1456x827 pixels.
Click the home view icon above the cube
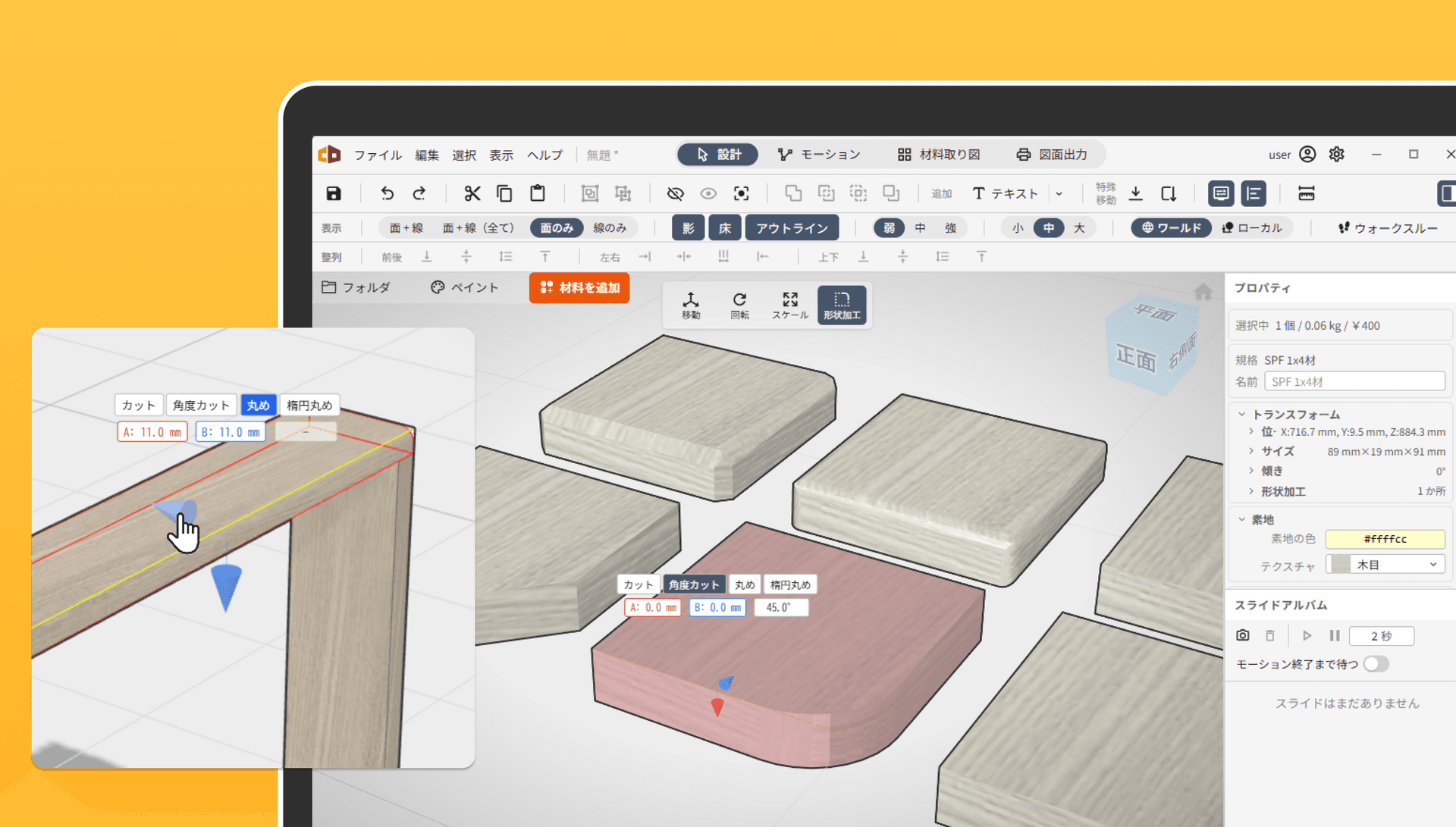coord(1203,292)
